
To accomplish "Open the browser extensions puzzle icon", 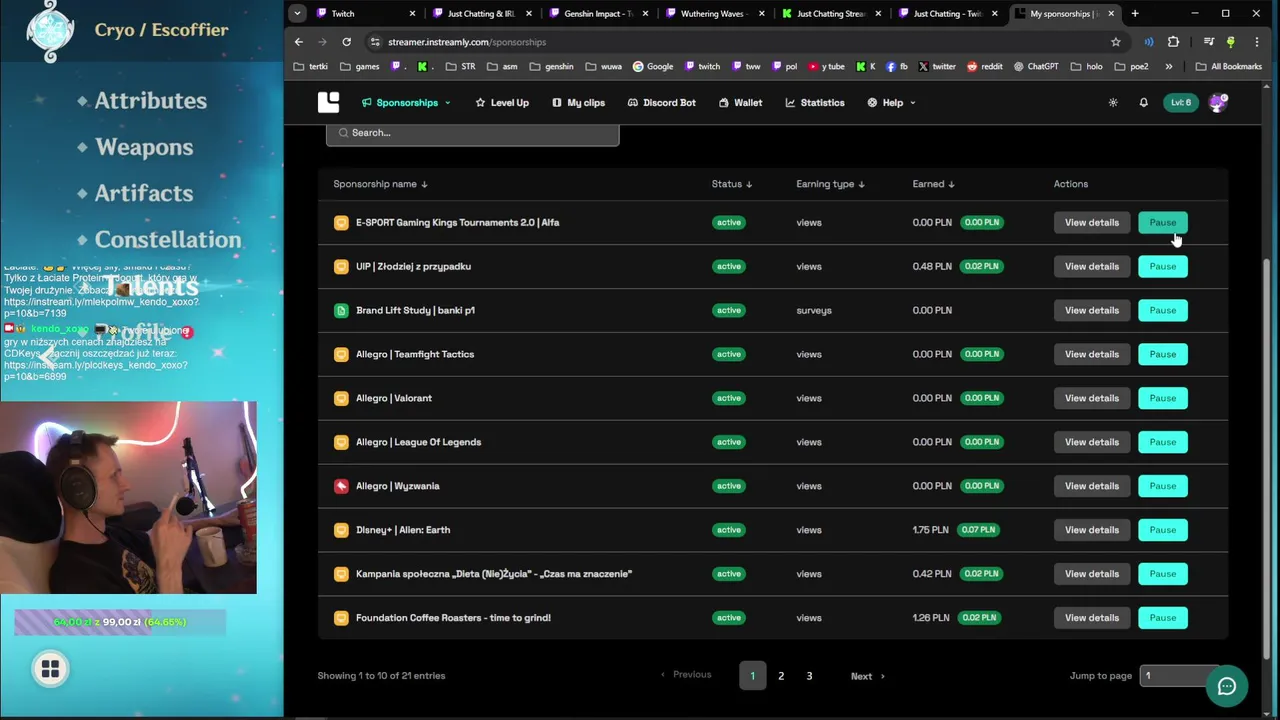I will coord(1173,42).
